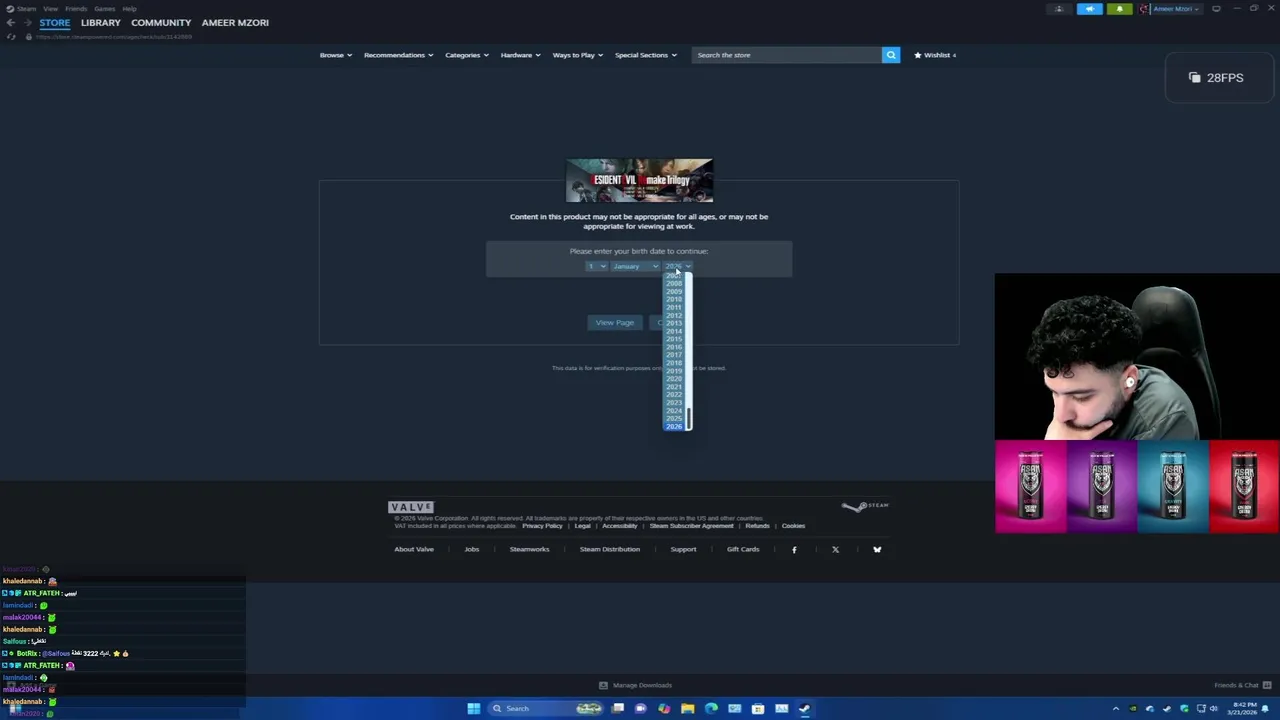The height and width of the screenshot is (720, 1280).
Task: Collapse the birth year dropdown showing 2026
Action: (677, 266)
